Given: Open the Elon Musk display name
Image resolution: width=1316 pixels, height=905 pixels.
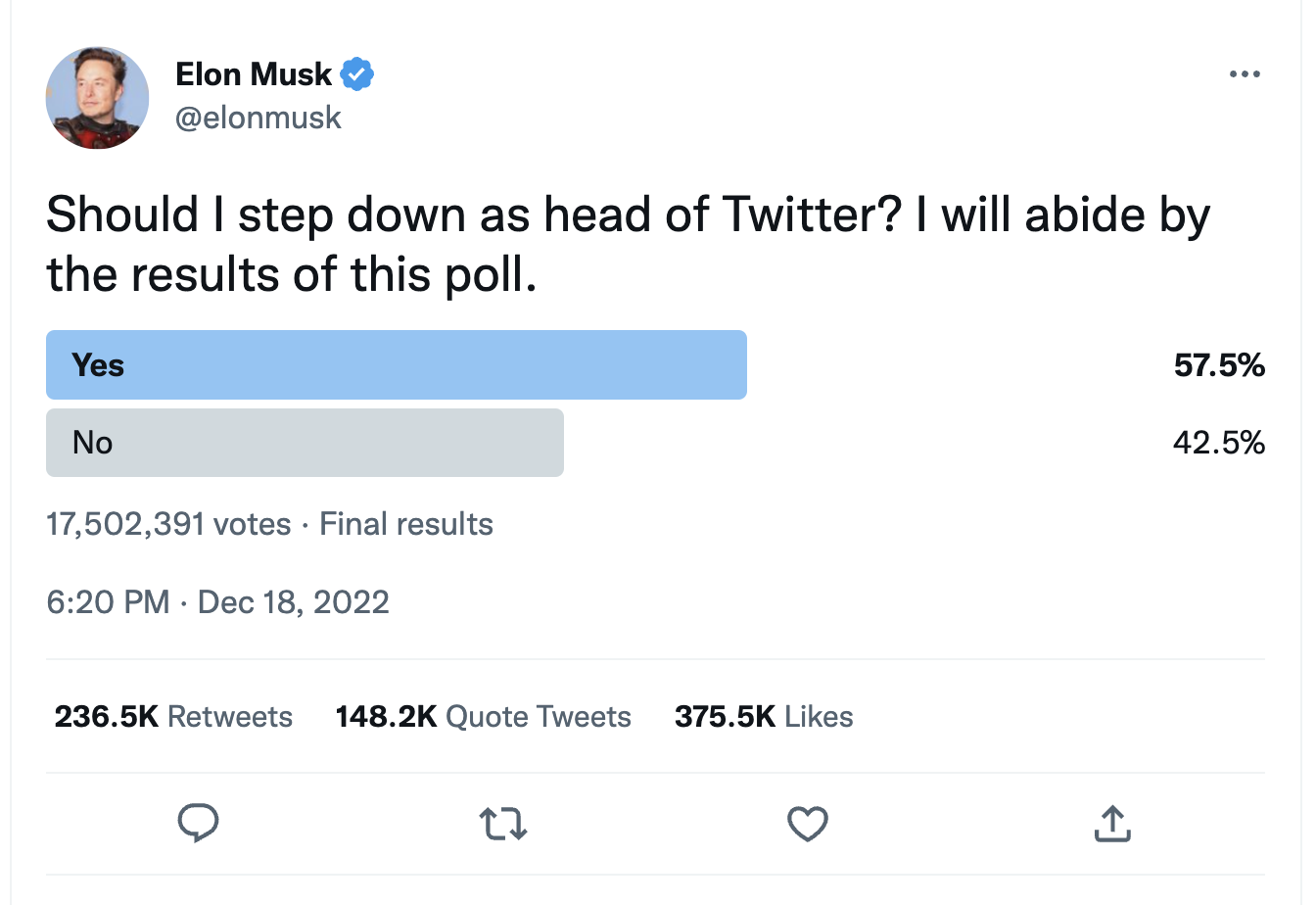Looking at the screenshot, I should click(254, 74).
